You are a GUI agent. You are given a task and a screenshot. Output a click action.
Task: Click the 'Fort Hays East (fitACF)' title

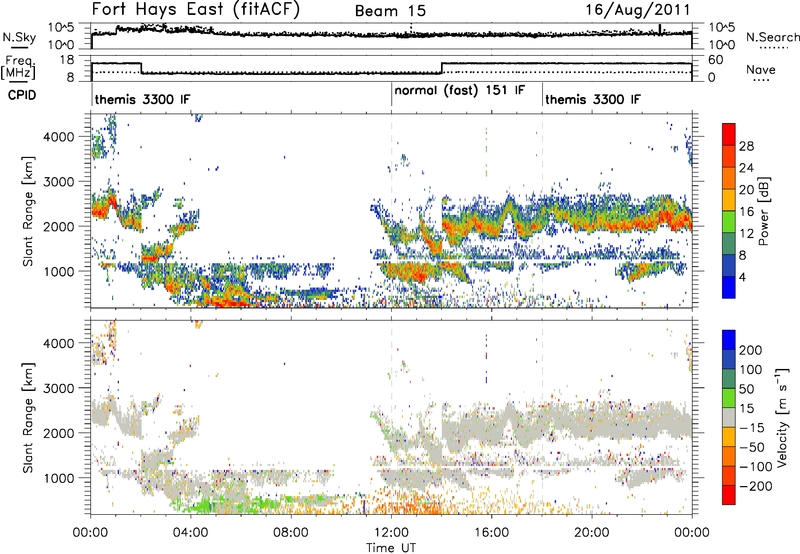coord(196,10)
